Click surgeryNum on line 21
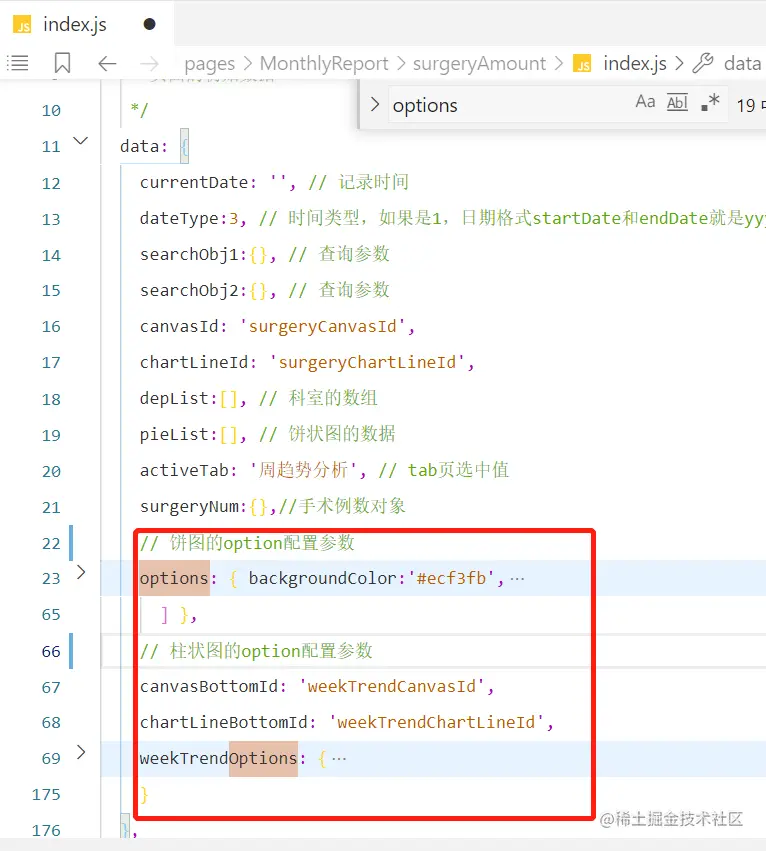Image resolution: width=766 pixels, height=851 pixels. click(189, 506)
